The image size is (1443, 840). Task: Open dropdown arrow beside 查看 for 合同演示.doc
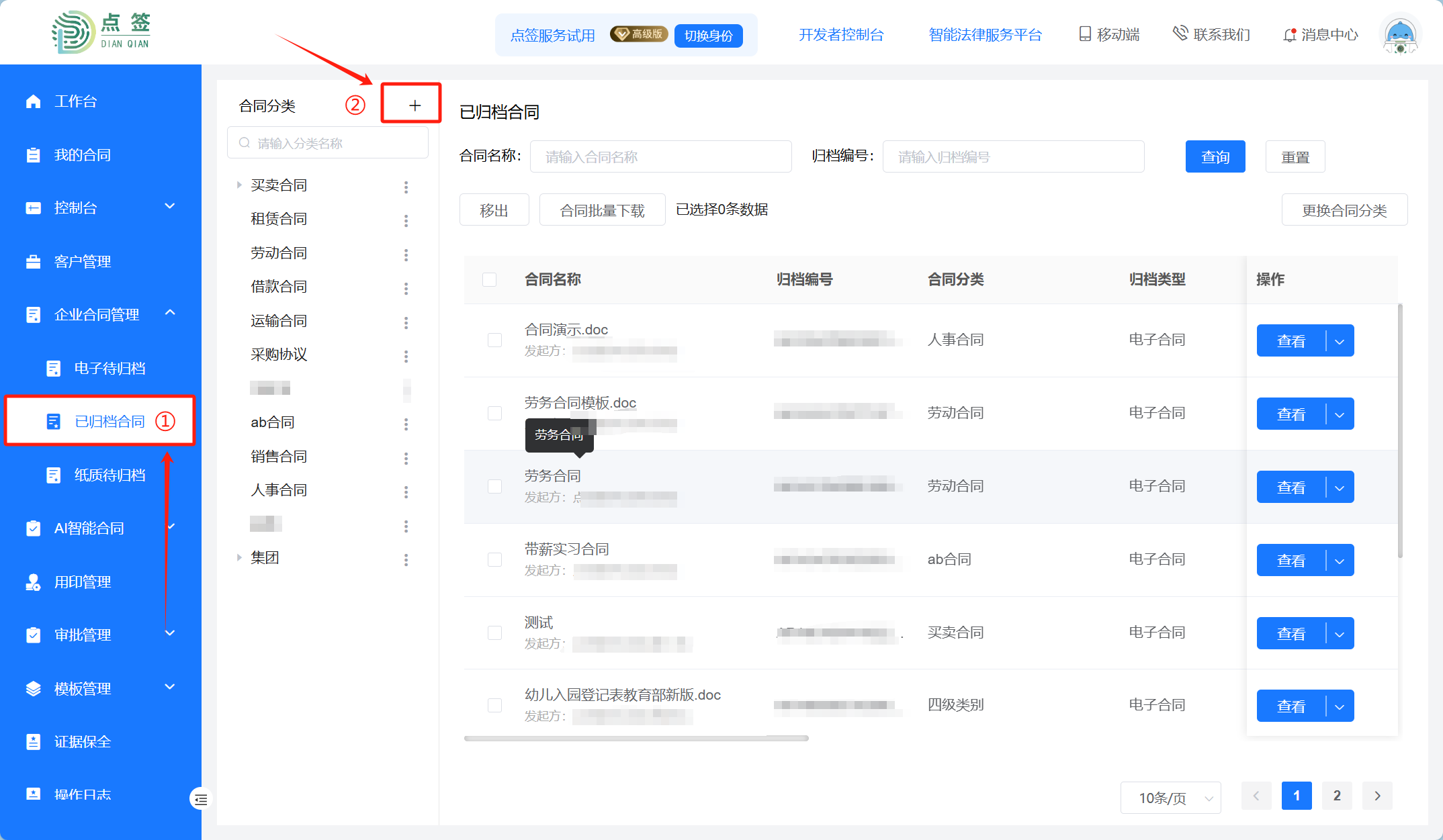point(1340,341)
